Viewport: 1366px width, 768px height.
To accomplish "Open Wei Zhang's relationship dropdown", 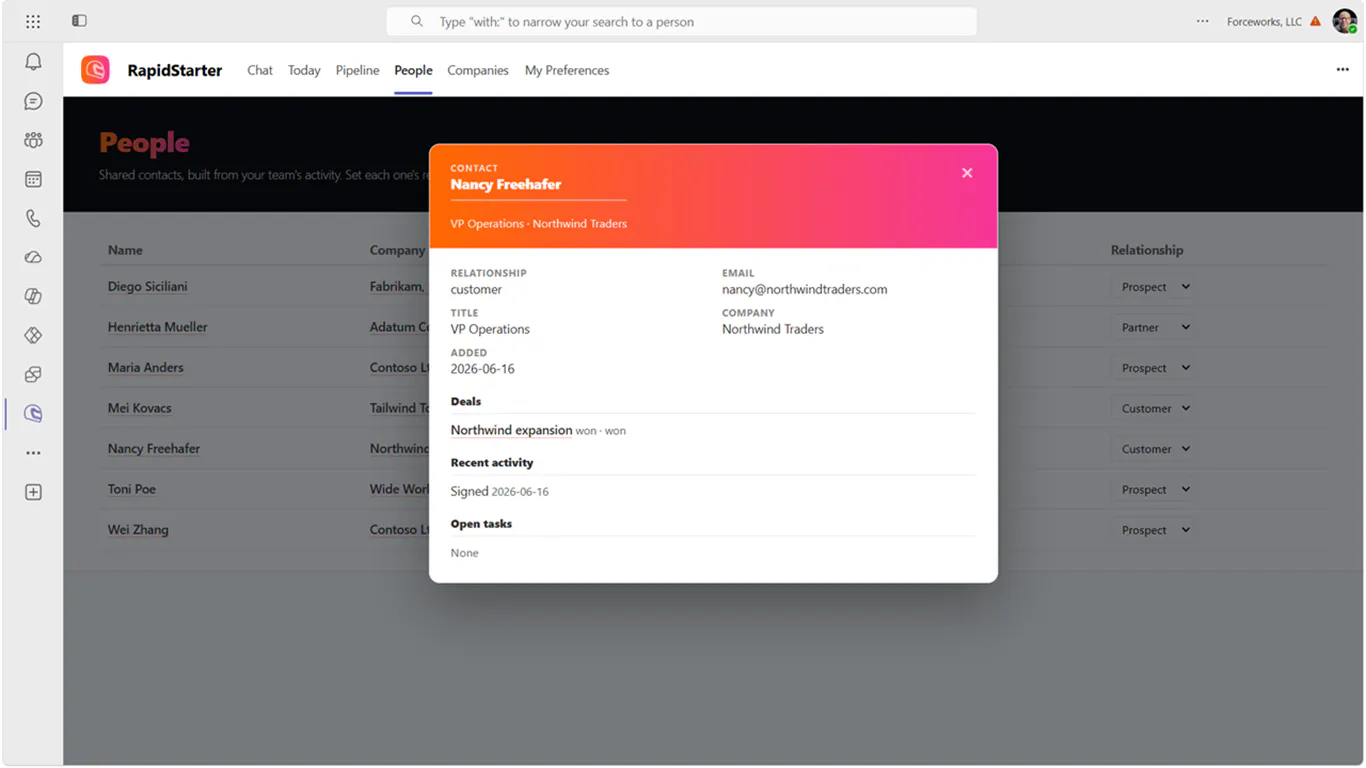I will pyautogui.click(x=1154, y=530).
